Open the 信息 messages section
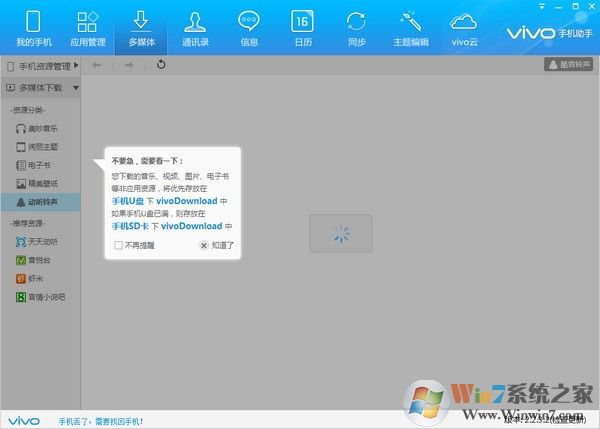The image size is (600, 429). [248, 29]
